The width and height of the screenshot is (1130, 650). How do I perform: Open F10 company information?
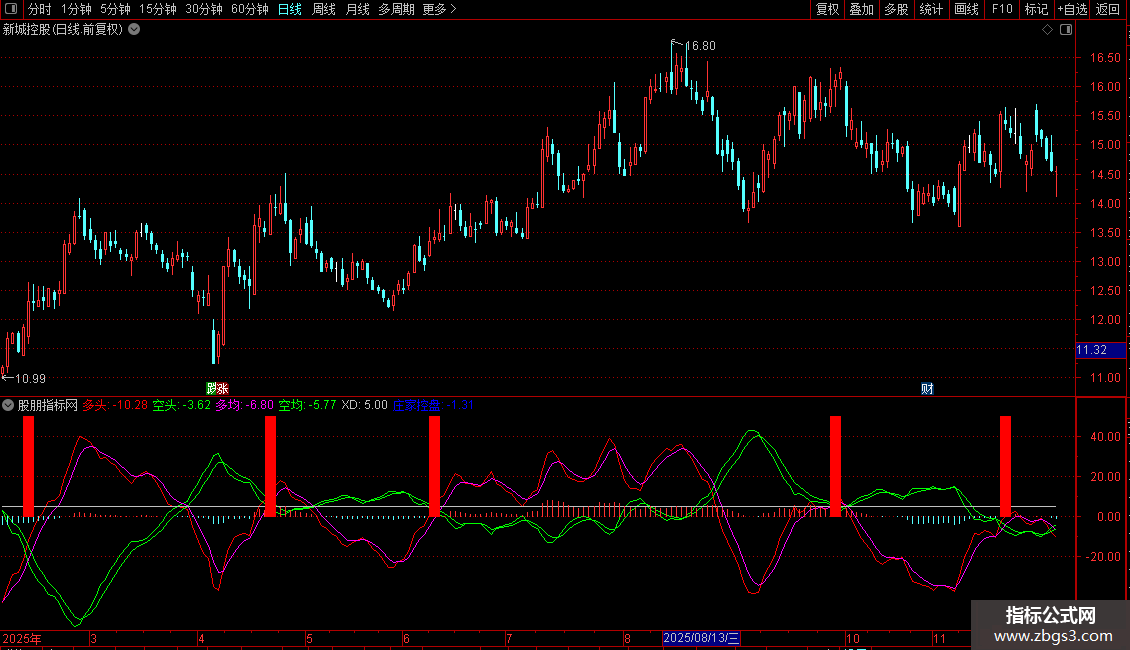(1002, 9)
